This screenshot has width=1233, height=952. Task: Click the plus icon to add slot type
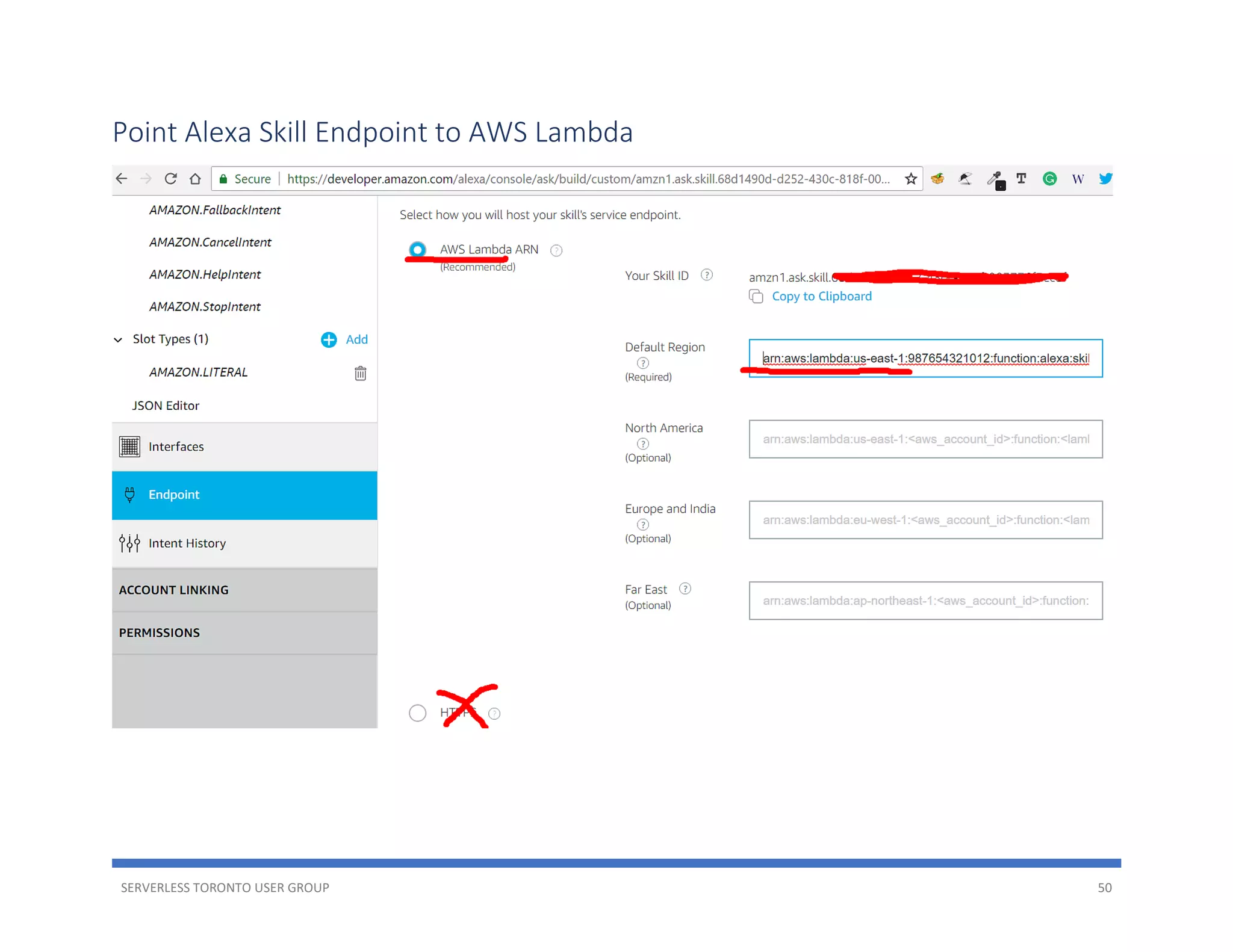pos(329,340)
